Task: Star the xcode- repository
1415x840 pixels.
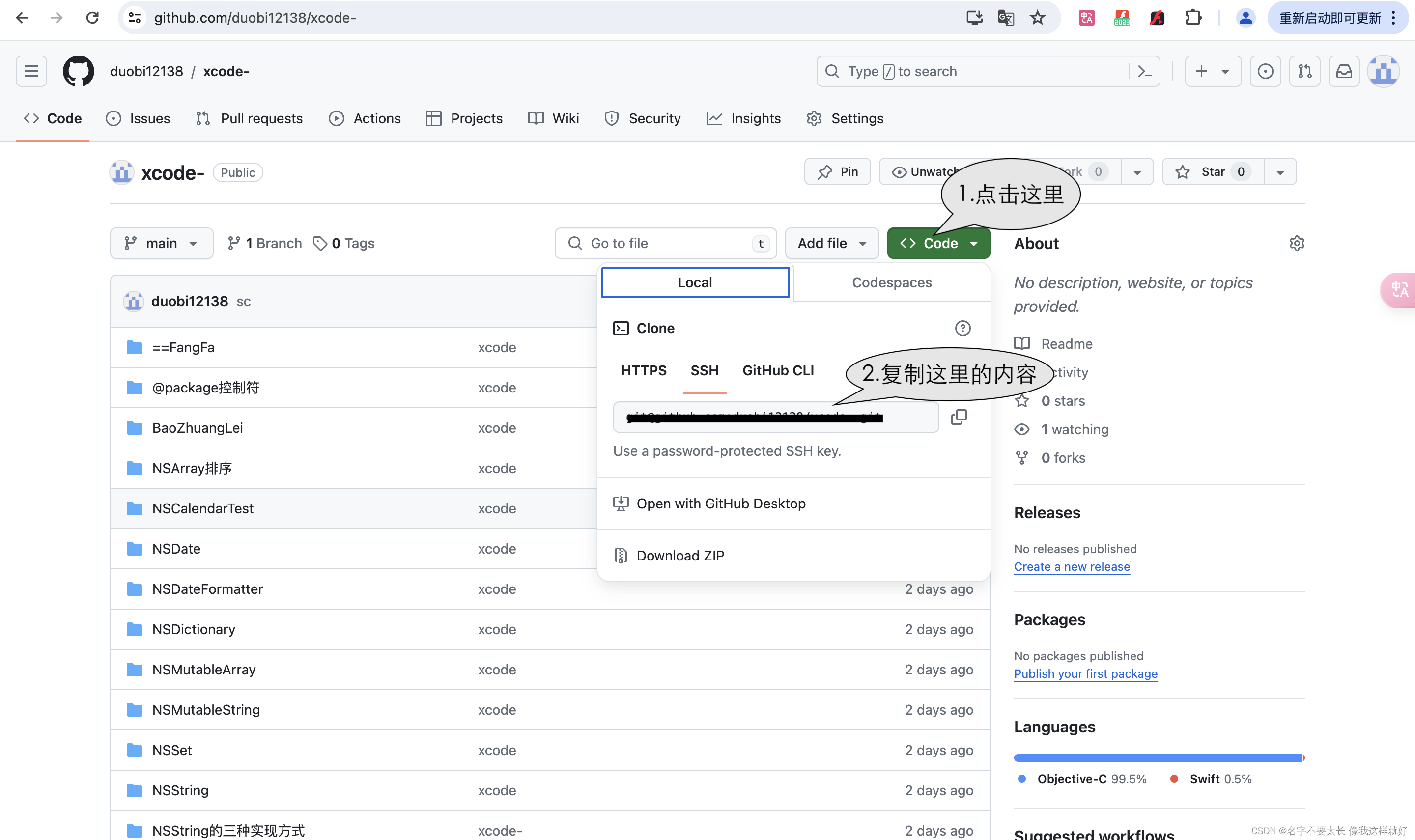Action: pos(1213,171)
